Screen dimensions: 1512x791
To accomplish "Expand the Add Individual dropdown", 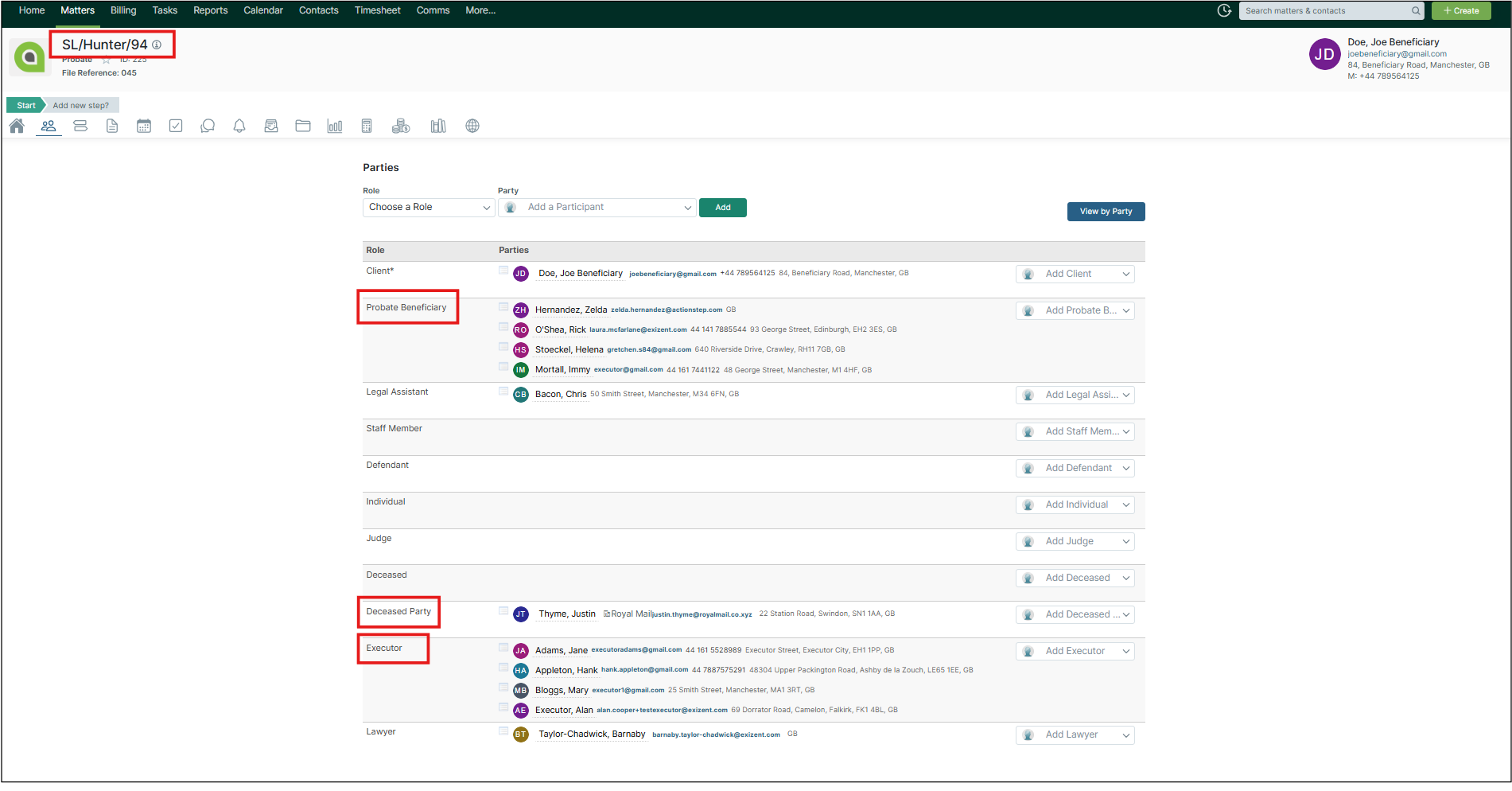I will pyautogui.click(x=1075, y=505).
